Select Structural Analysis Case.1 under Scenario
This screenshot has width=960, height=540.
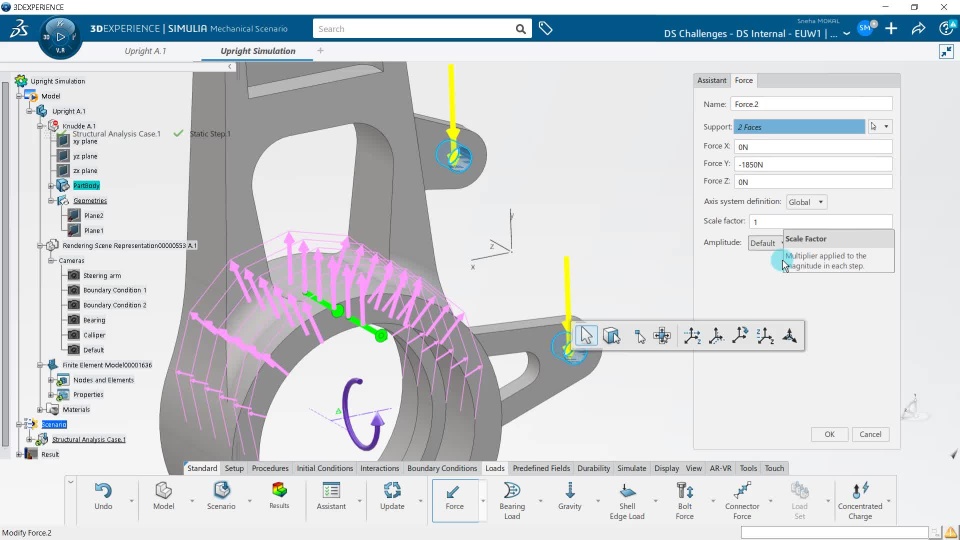click(89, 440)
